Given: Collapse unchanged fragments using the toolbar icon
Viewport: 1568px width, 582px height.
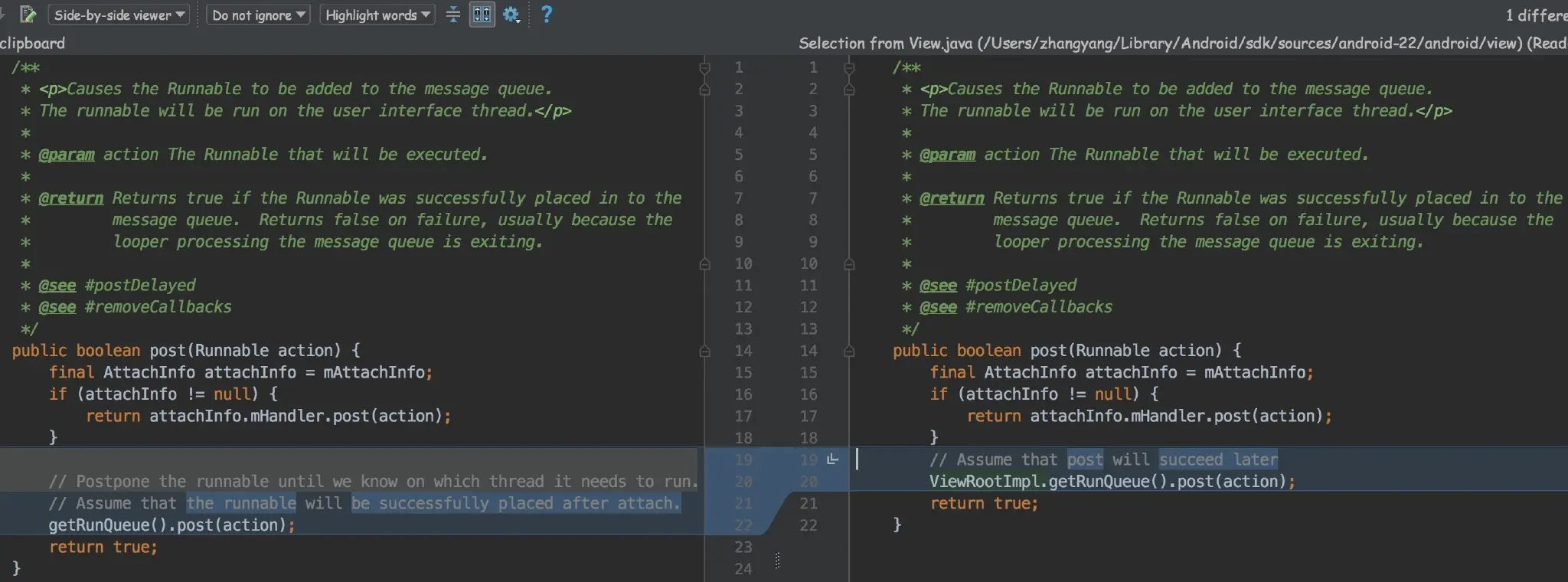Looking at the screenshot, I should 453,15.
